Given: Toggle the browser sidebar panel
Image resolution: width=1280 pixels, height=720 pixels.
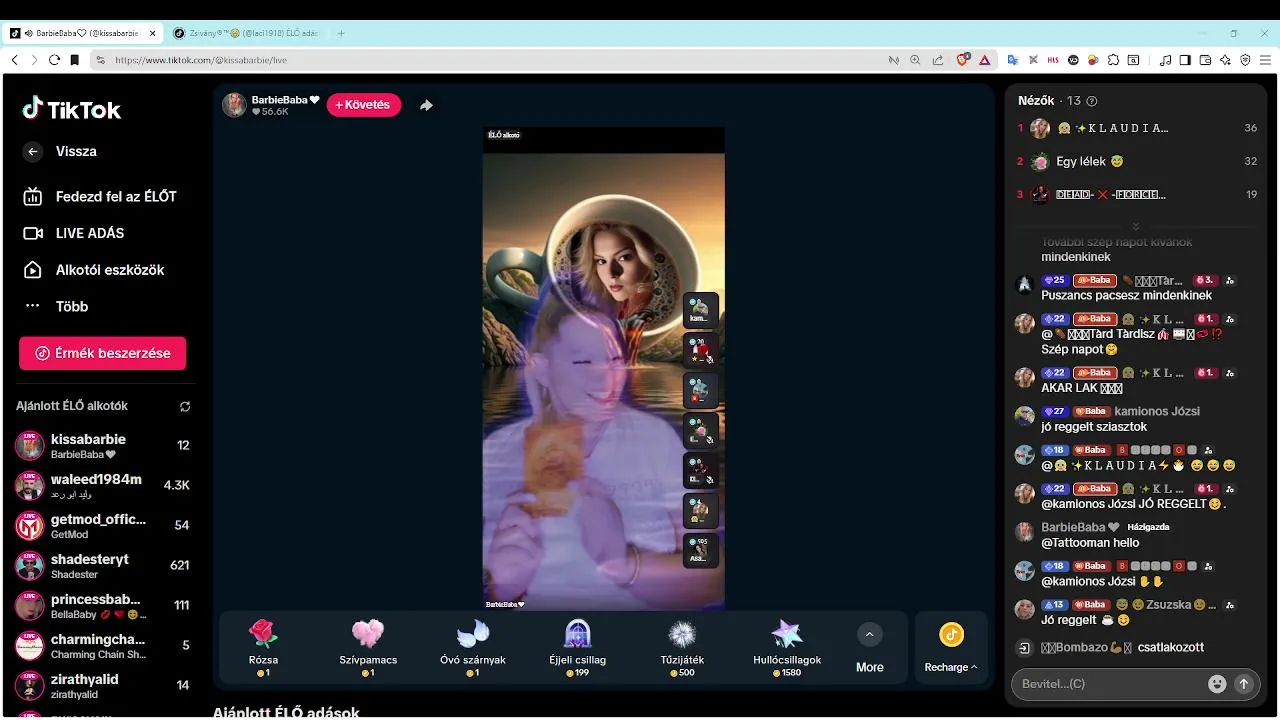Looking at the screenshot, I should (1185, 60).
